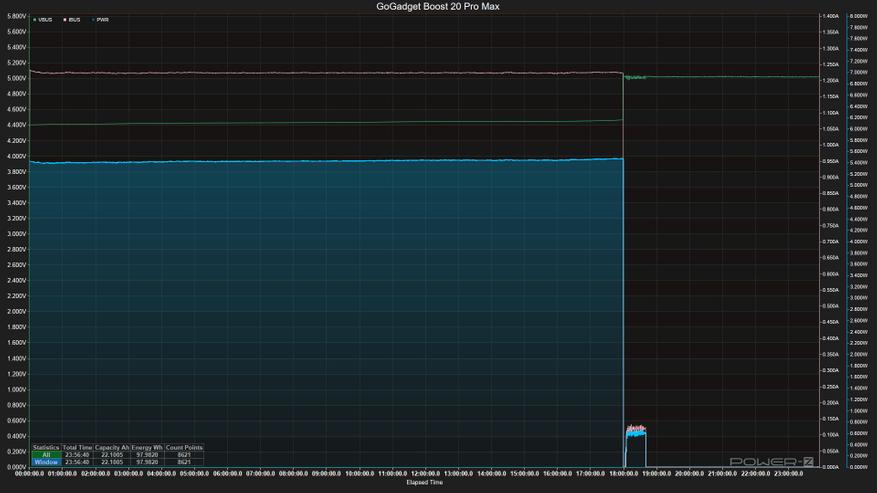Click the Energy Wh column header
This screenshot has height=493, width=877.
(147, 448)
